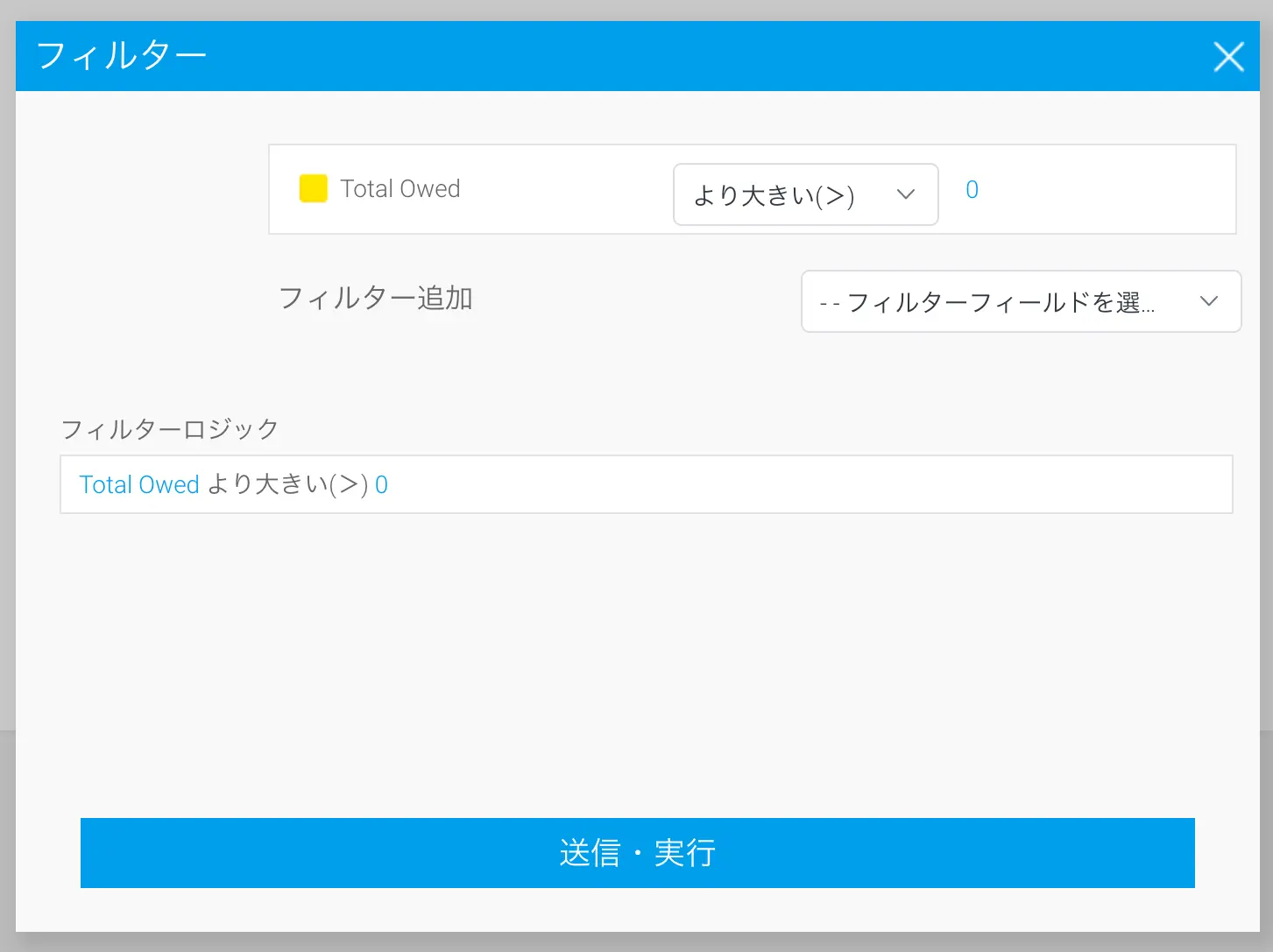Select the Total Owed field label

(400, 189)
